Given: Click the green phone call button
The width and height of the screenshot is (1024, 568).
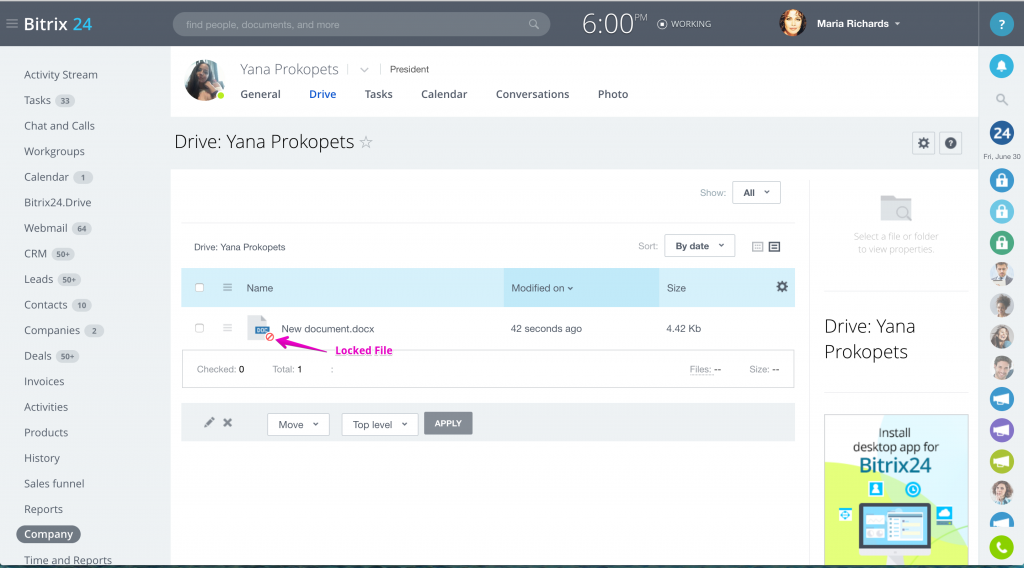Looking at the screenshot, I should (1001, 547).
